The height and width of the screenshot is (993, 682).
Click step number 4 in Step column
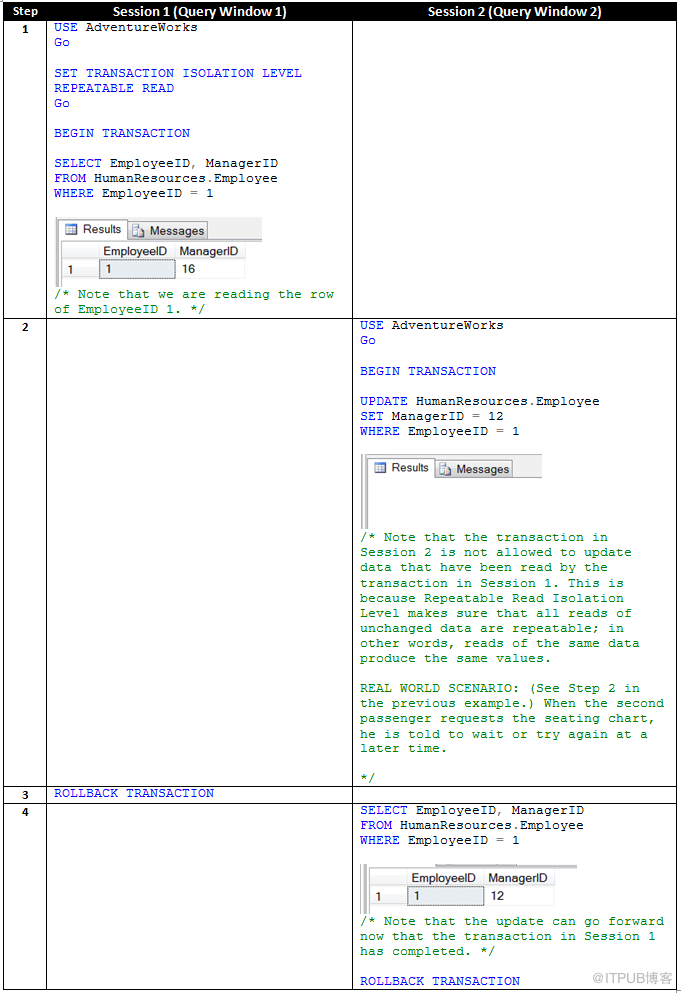click(25, 812)
